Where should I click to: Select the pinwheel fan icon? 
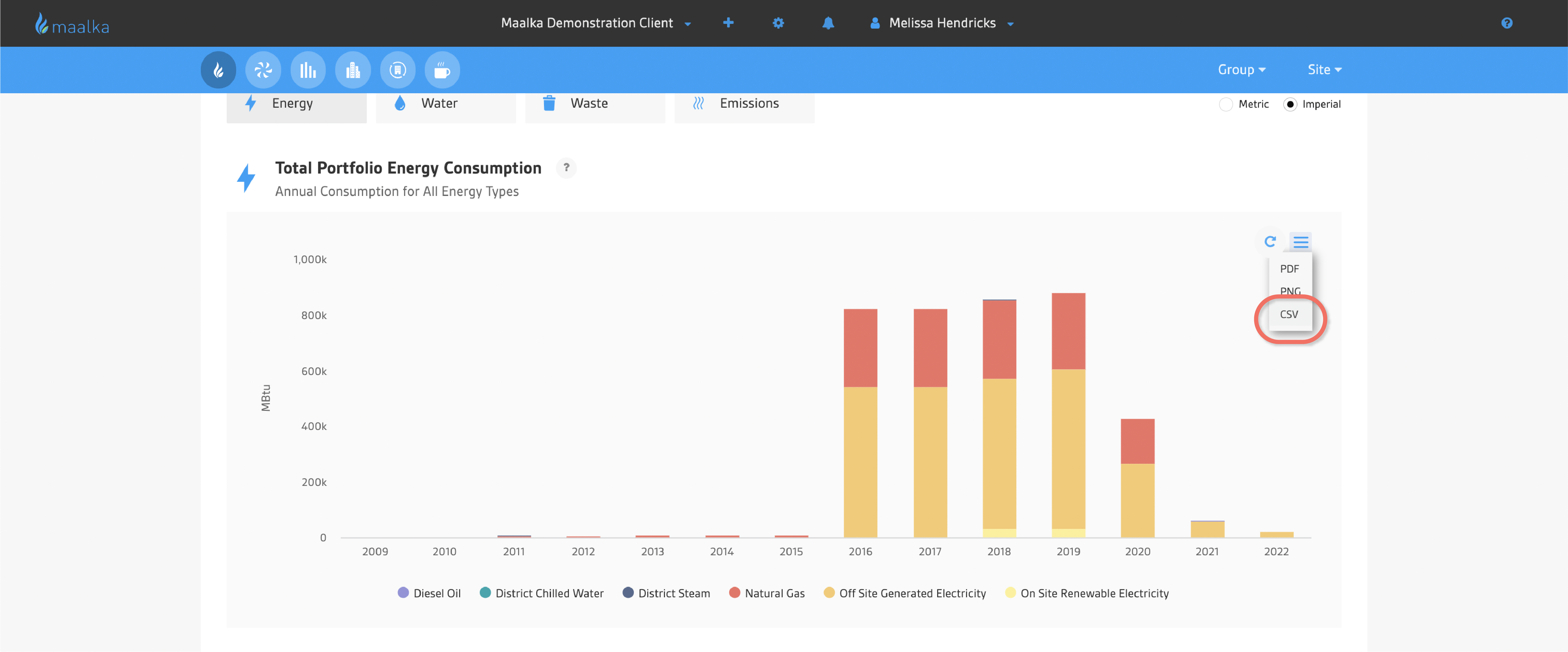[x=263, y=70]
